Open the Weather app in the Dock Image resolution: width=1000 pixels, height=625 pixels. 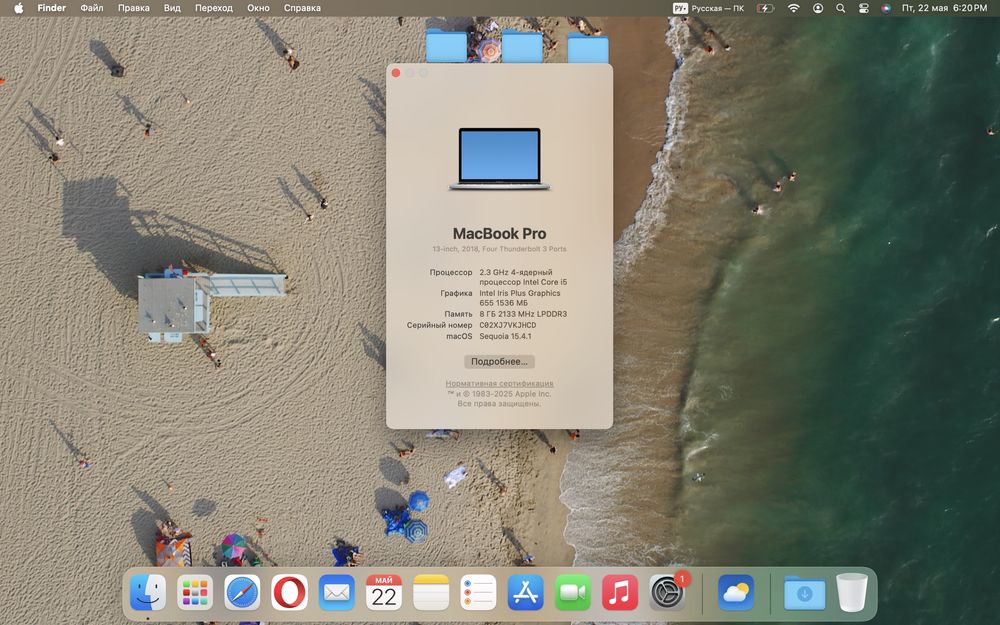click(736, 592)
